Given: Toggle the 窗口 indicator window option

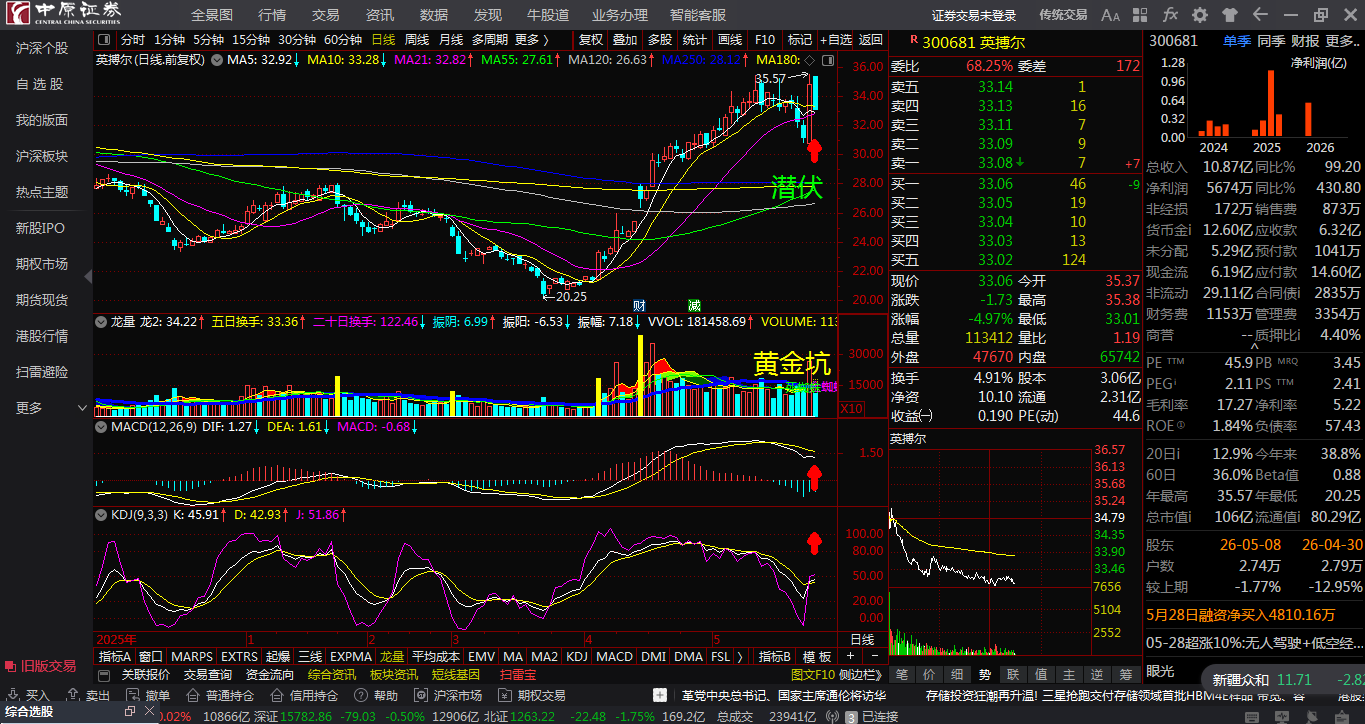Looking at the screenshot, I should click(x=151, y=657).
